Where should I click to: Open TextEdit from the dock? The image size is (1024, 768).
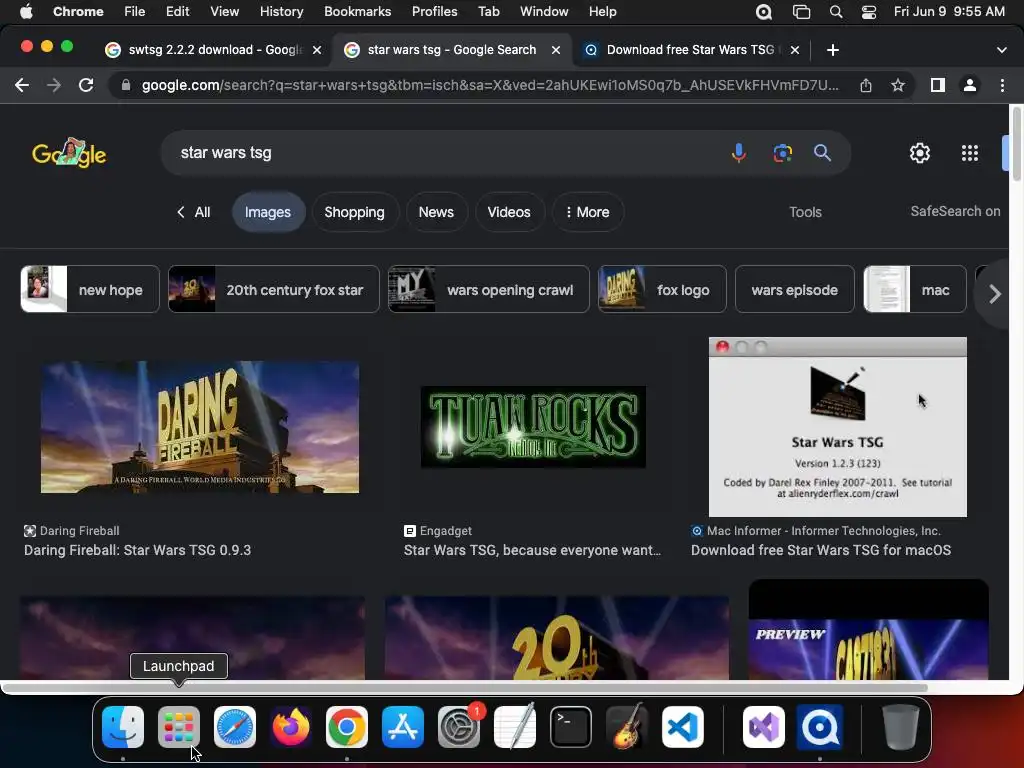[x=515, y=727]
